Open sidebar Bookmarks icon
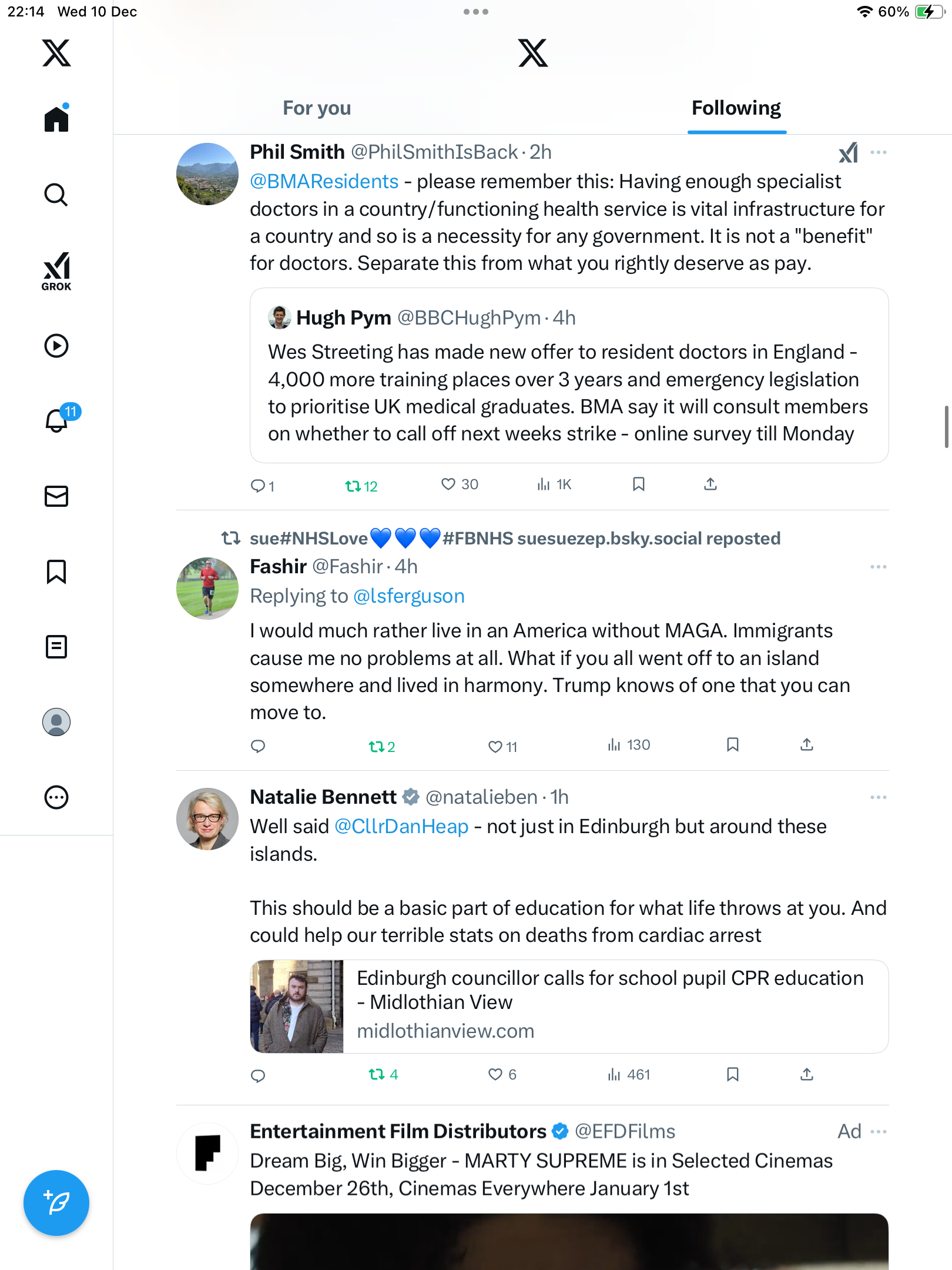Viewport: 952px width, 1270px height. (56, 571)
